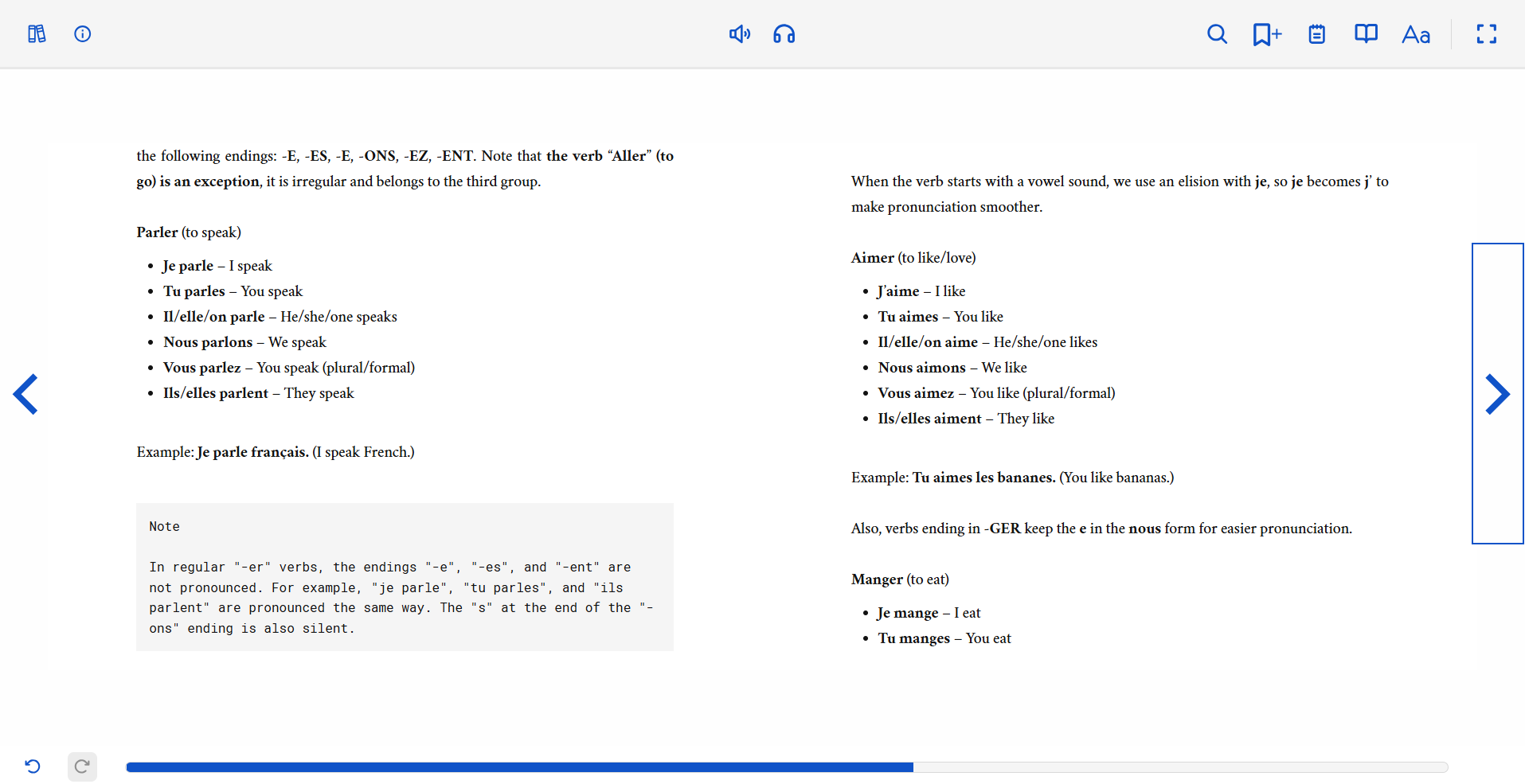Click 'Vous parlez' list entry
The image size is (1525, 784).
[289, 368]
